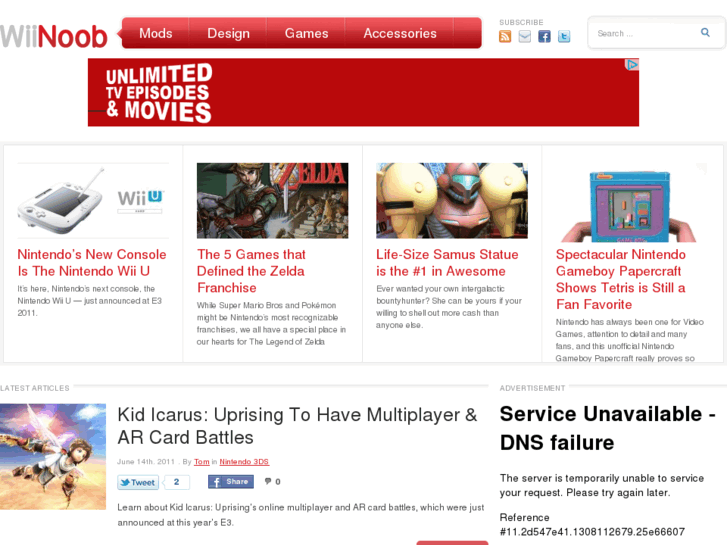
Task: Click the Samus excerpt 'Ever wanted your own intergalactic'
Action: pyautogui.click(x=449, y=307)
